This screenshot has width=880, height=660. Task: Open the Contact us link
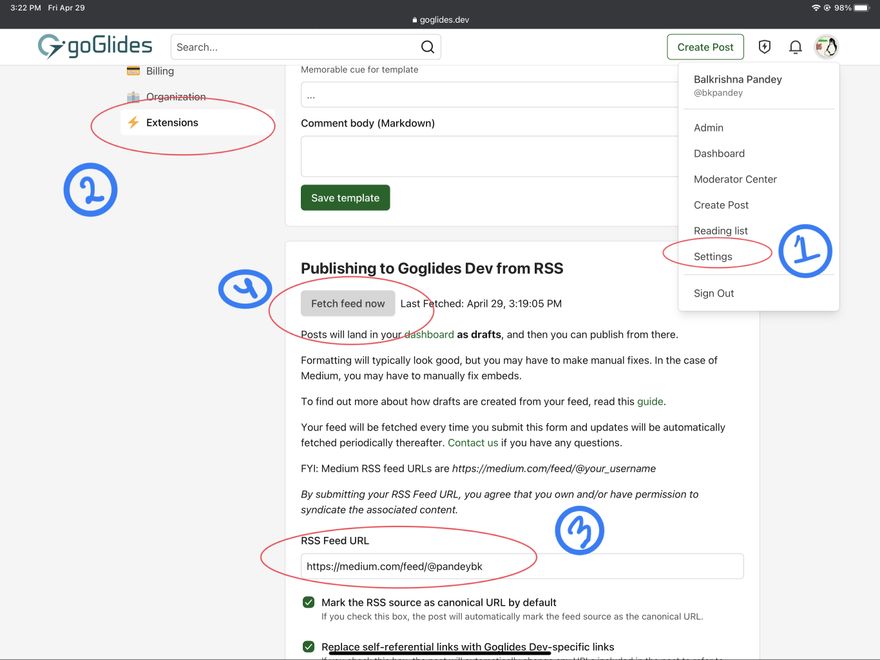(472, 443)
